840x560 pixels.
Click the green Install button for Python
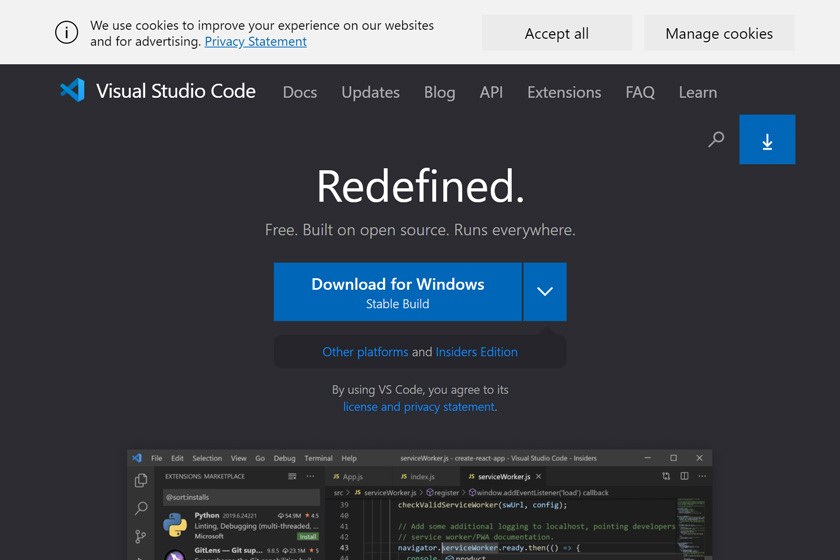(308, 536)
